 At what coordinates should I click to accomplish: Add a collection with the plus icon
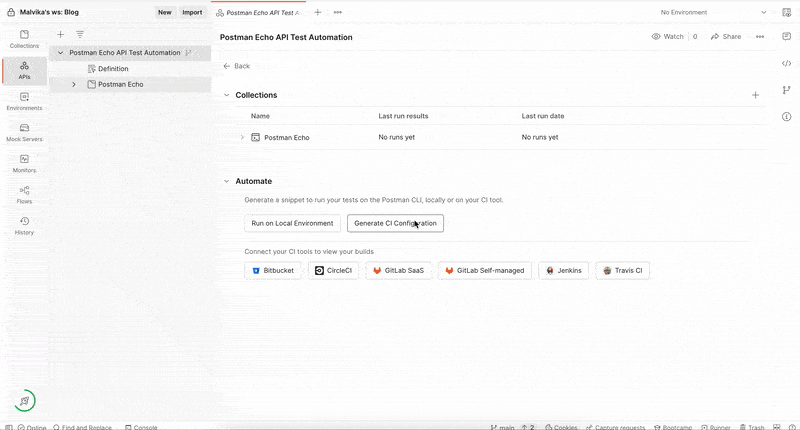point(755,95)
